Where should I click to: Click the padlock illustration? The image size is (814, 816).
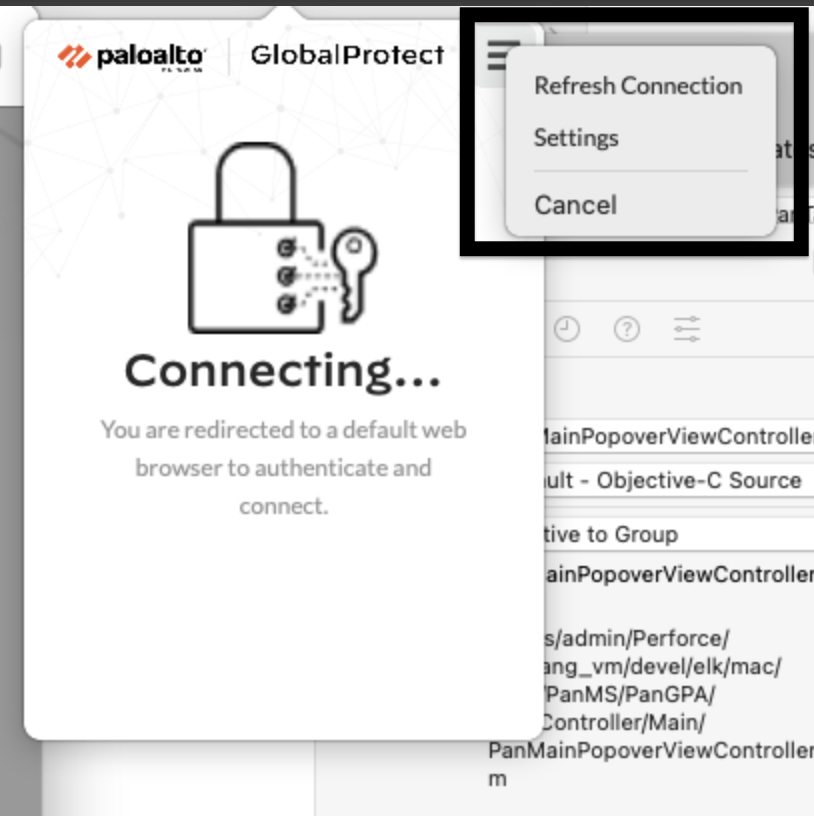pyautogui.click(x=256, y=238)
